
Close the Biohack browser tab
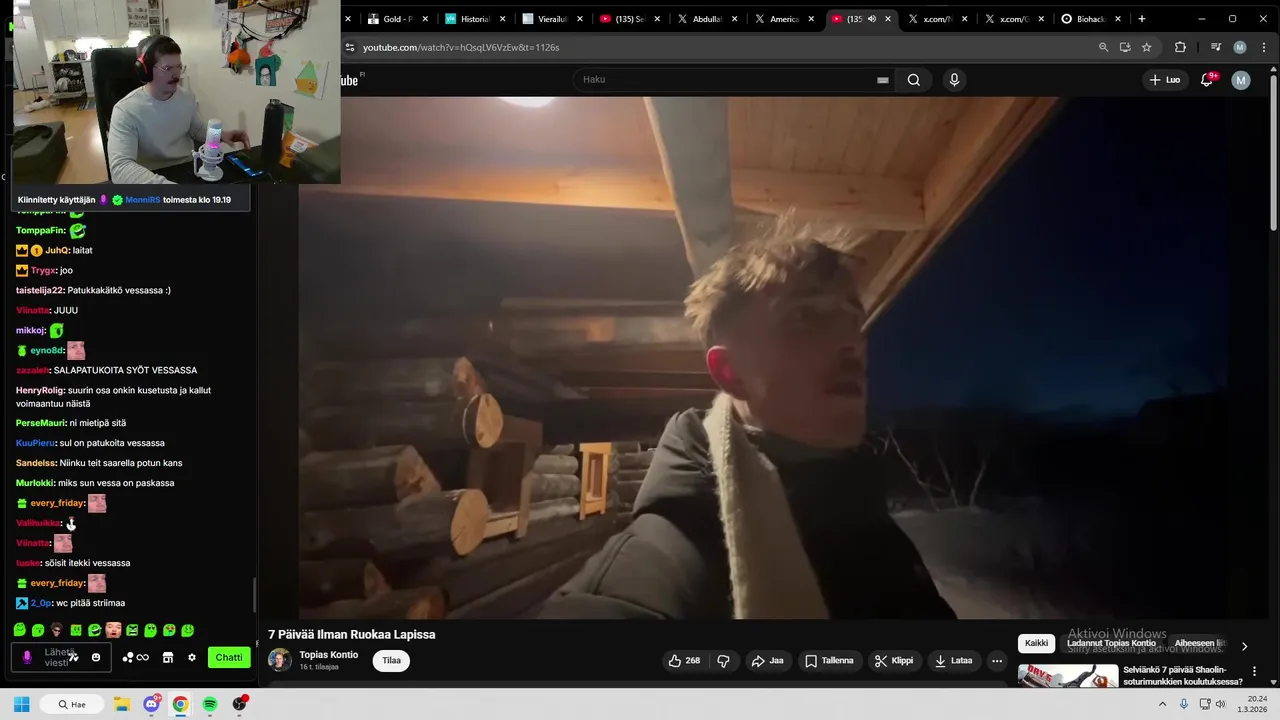(x=1118, y=19)
